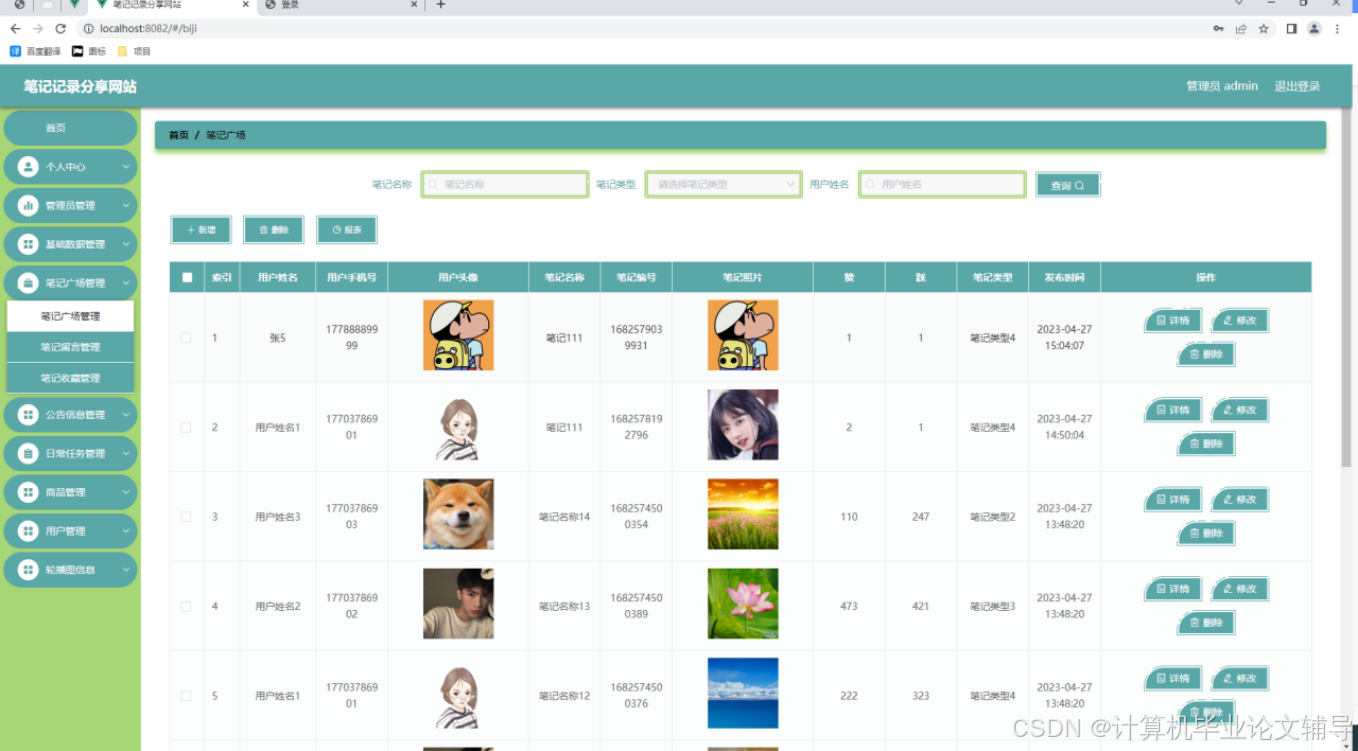The width and height of the screenshot is (1358, 751).
Task: Check the checkbox for index 2 row
Action: pyautogui.click(x=186, y=427)
